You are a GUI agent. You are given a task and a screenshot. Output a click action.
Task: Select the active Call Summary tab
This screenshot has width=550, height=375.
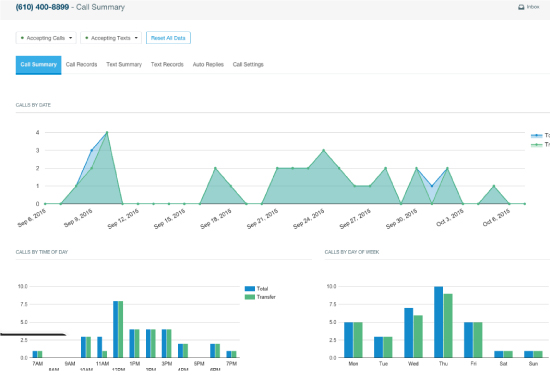[39, 65]
